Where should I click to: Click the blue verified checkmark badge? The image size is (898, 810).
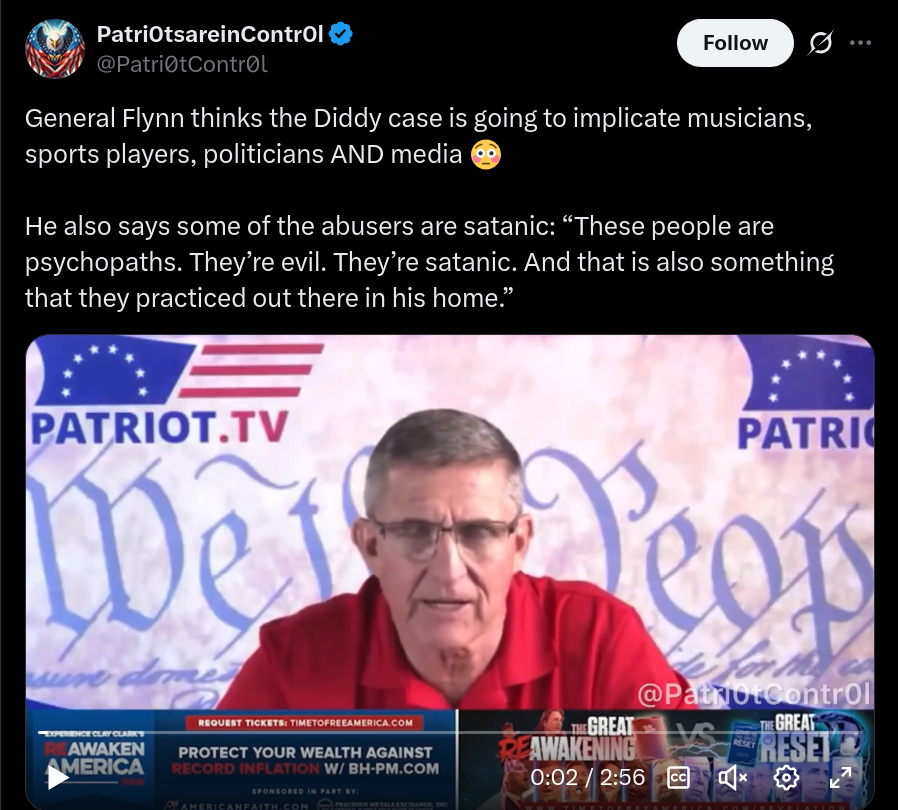[x=341, y=34]
